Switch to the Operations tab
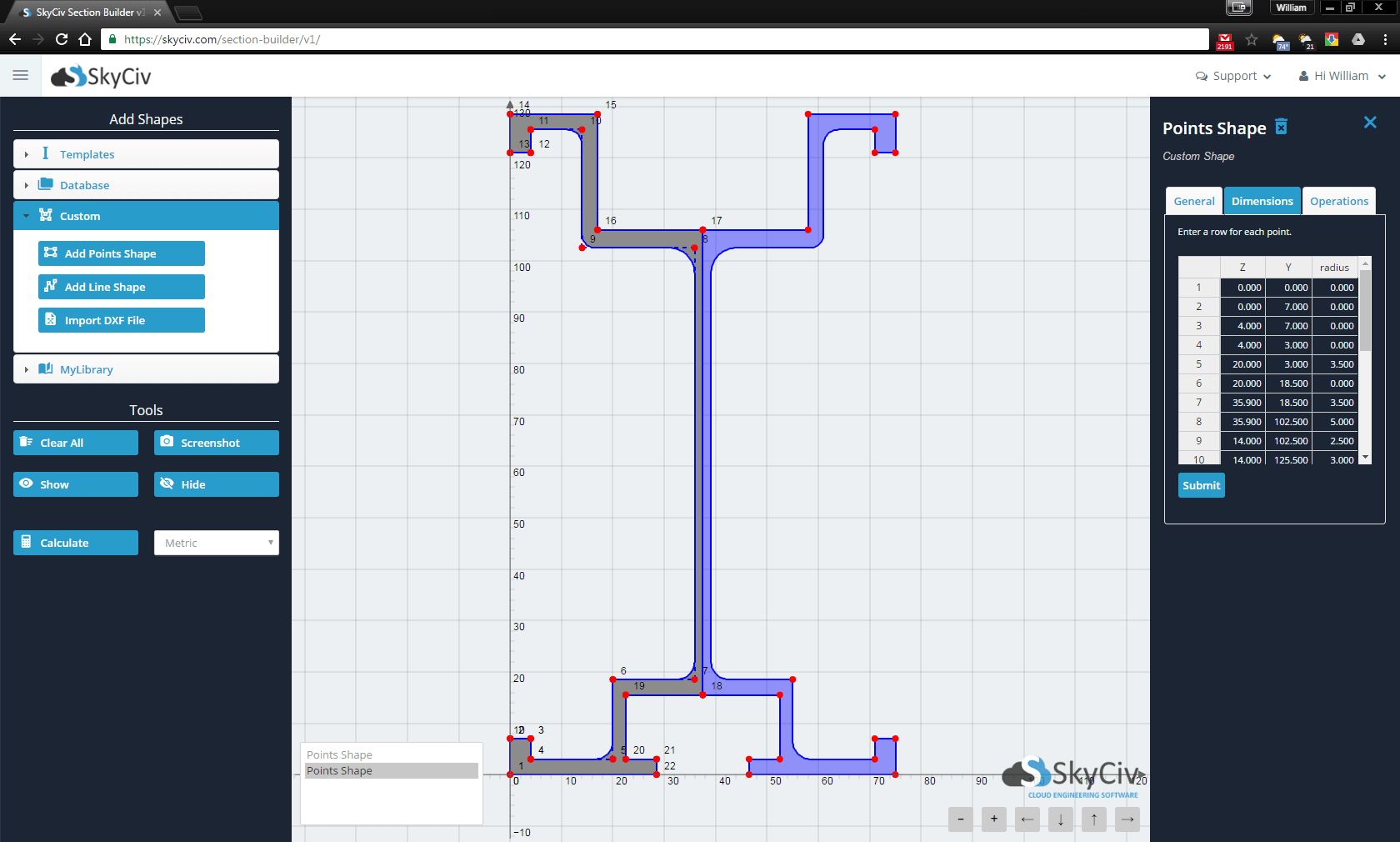 [x=1338, y=200]
